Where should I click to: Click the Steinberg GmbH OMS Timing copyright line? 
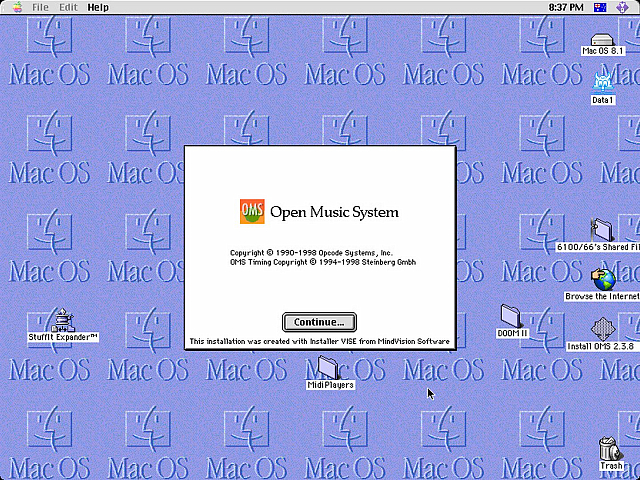pyautogui.click(x=323, y=262)
